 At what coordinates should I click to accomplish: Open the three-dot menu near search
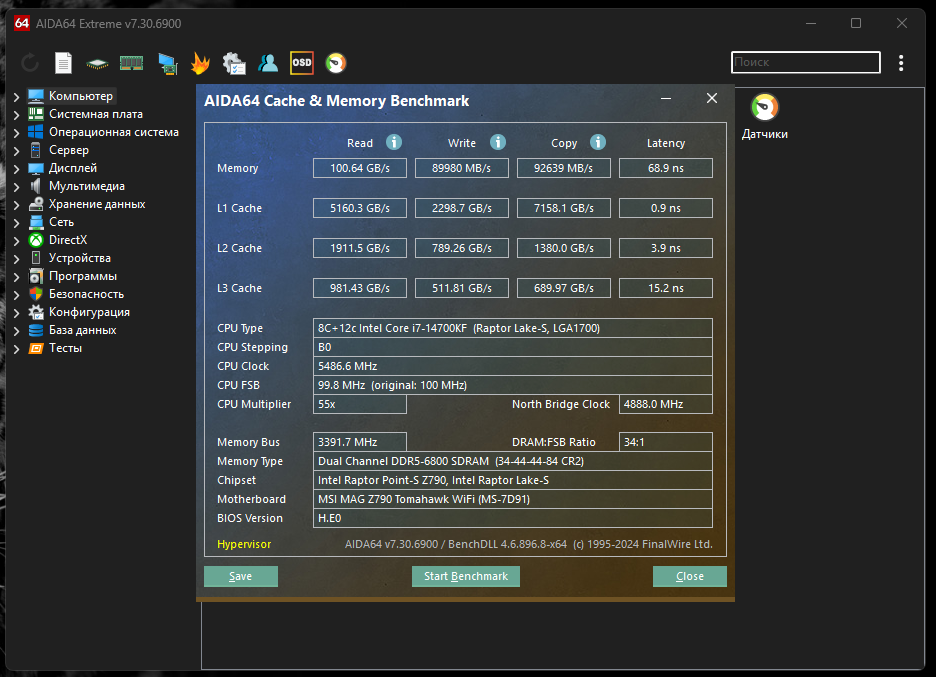point(901,63)
